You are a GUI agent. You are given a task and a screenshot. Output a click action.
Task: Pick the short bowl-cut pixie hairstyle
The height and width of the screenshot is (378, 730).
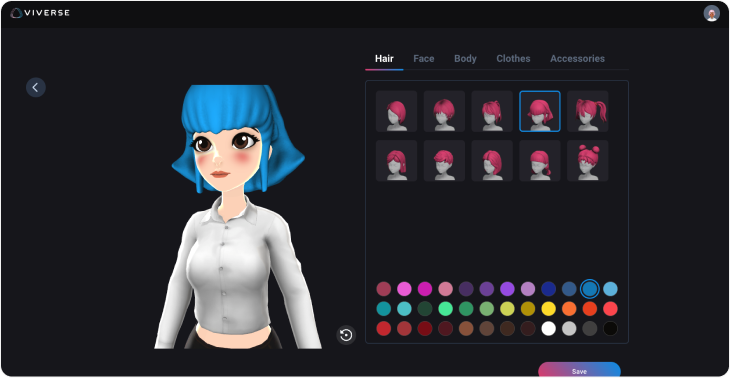(444, 111)
